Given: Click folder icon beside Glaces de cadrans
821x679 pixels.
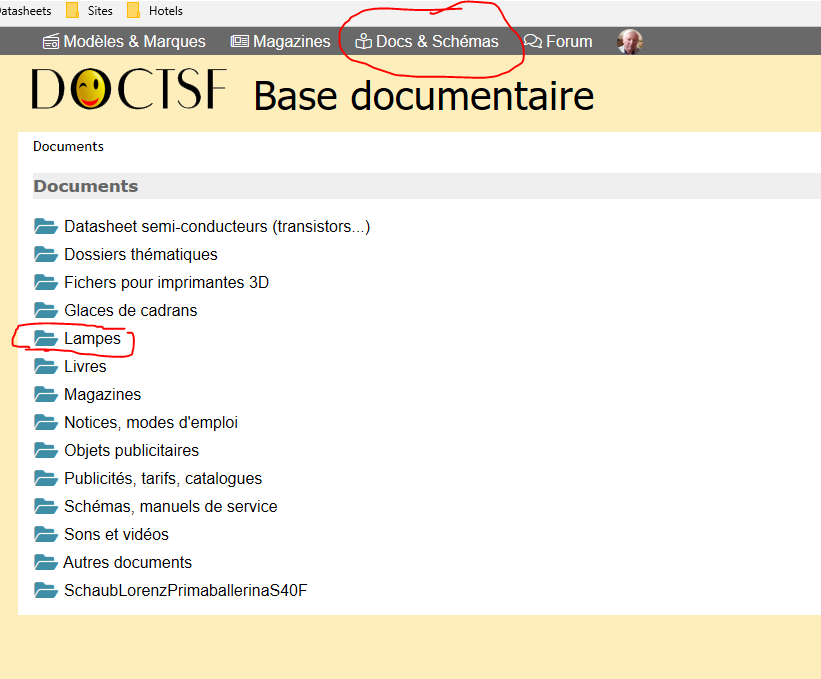Looking at the screenshot, I should (46, 310).
